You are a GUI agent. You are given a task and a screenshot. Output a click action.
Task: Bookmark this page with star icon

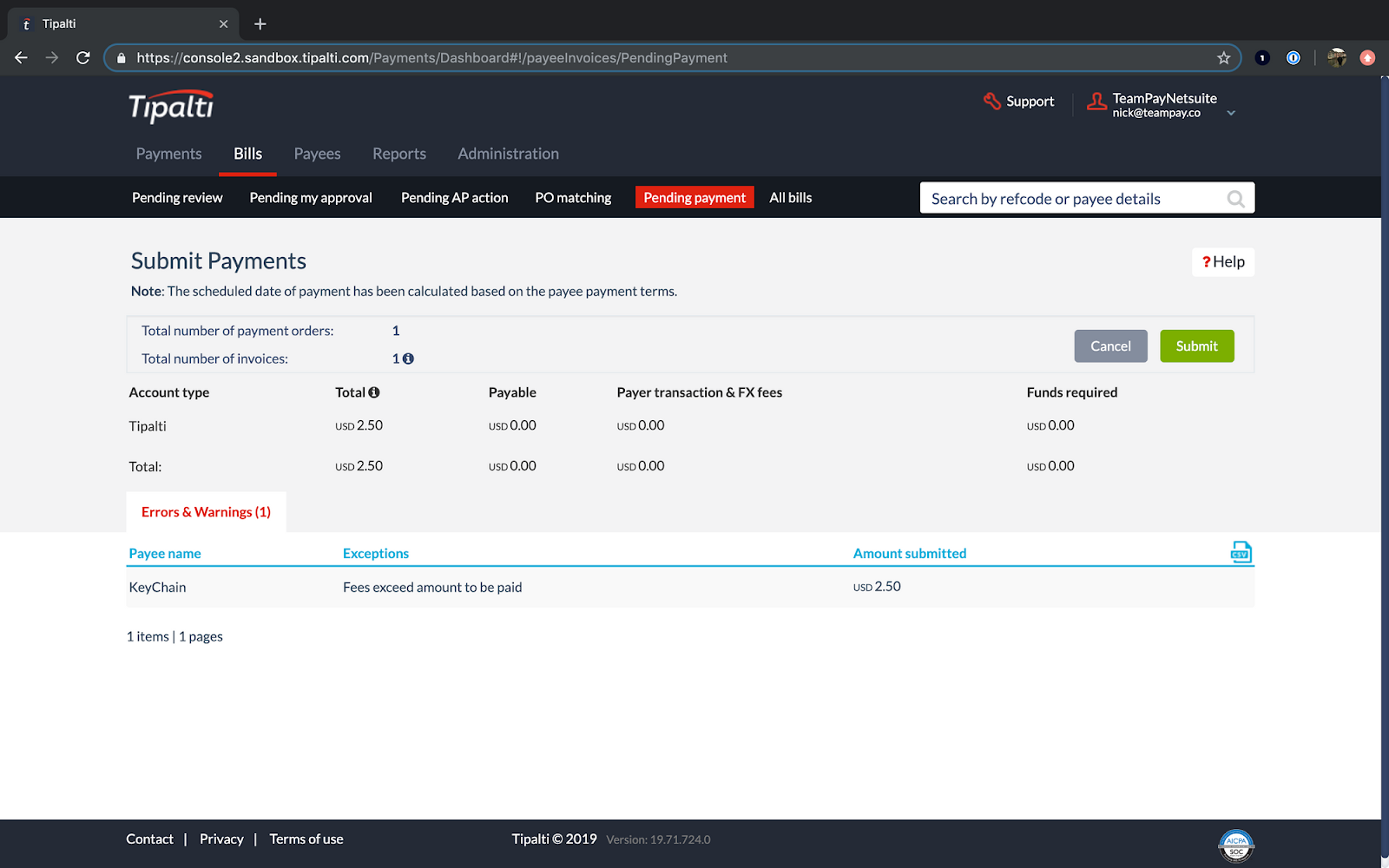(x=1224, y=58)
